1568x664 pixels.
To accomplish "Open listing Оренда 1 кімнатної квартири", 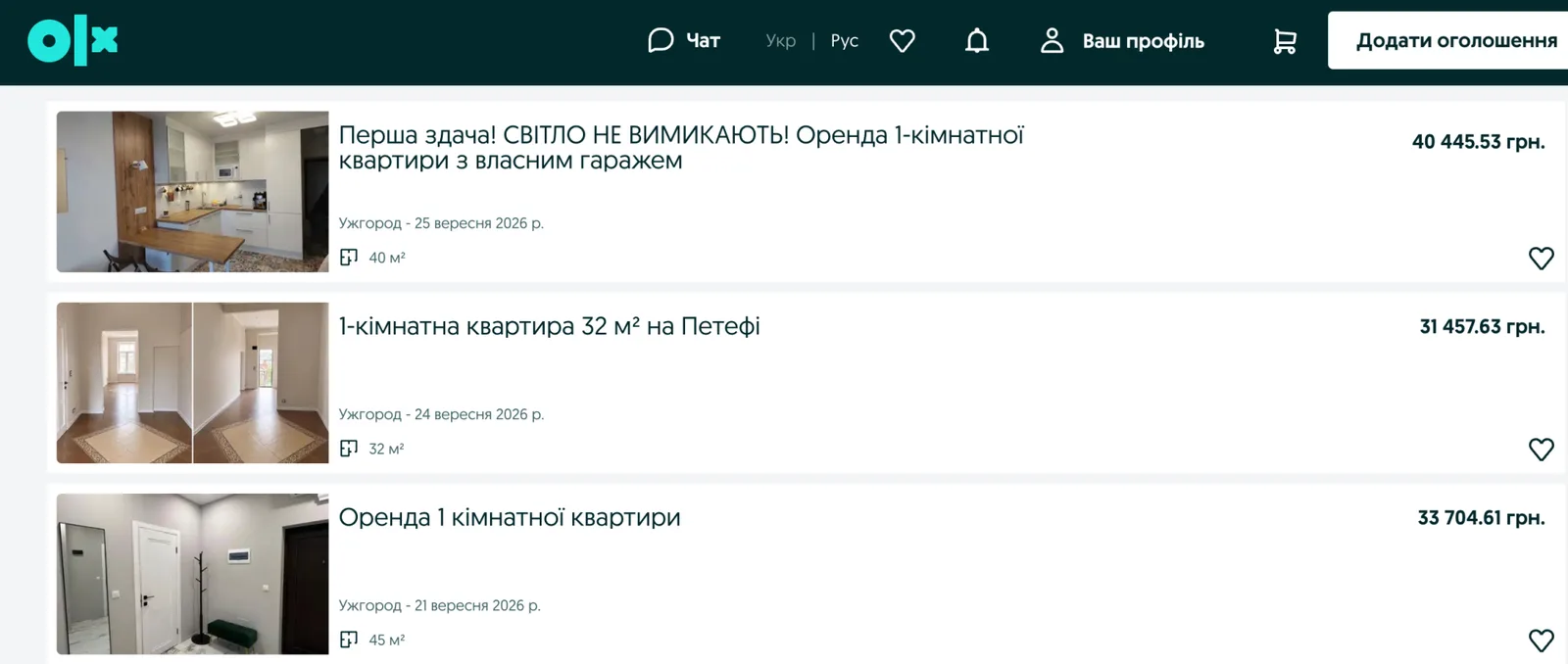I will (510, 517).
